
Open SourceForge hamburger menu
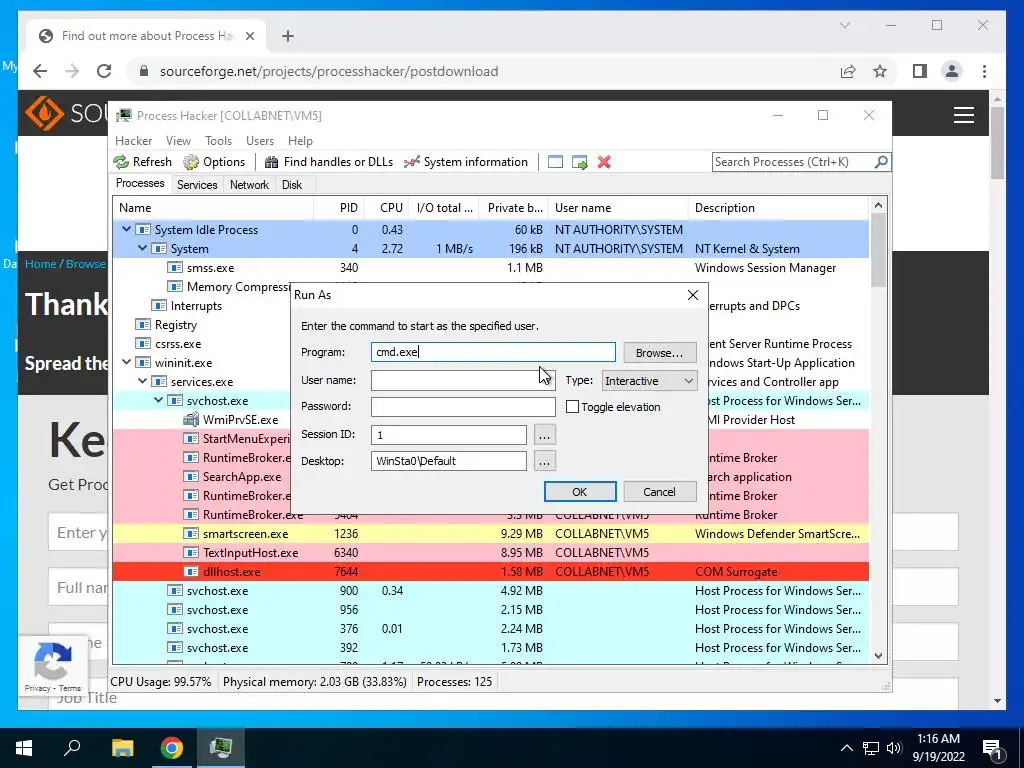coord(964,115)
